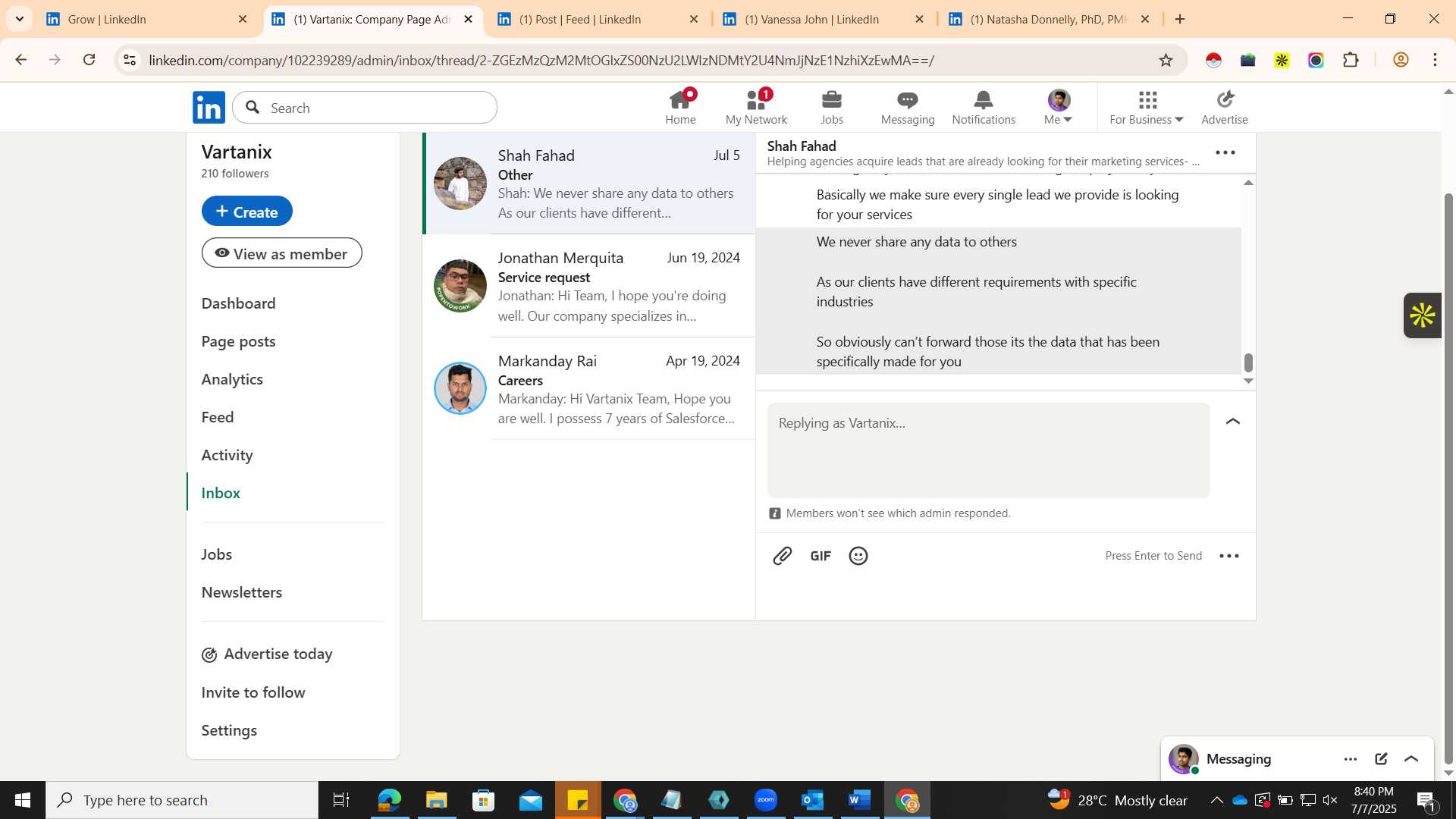Expand the Me profile menu
This screenshot has height=819, width=1456.
tap(1059, 107)
